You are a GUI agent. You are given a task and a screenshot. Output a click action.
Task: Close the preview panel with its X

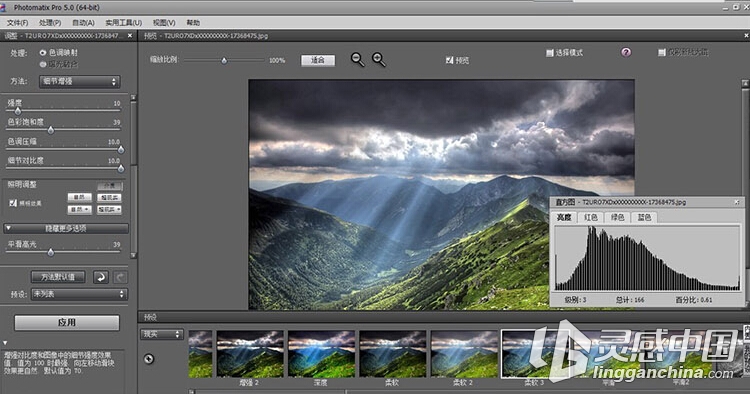point(746,35)
